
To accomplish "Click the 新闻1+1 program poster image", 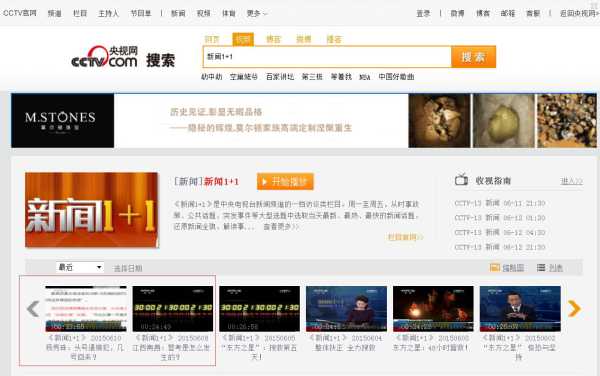I will tap(91, 210).
